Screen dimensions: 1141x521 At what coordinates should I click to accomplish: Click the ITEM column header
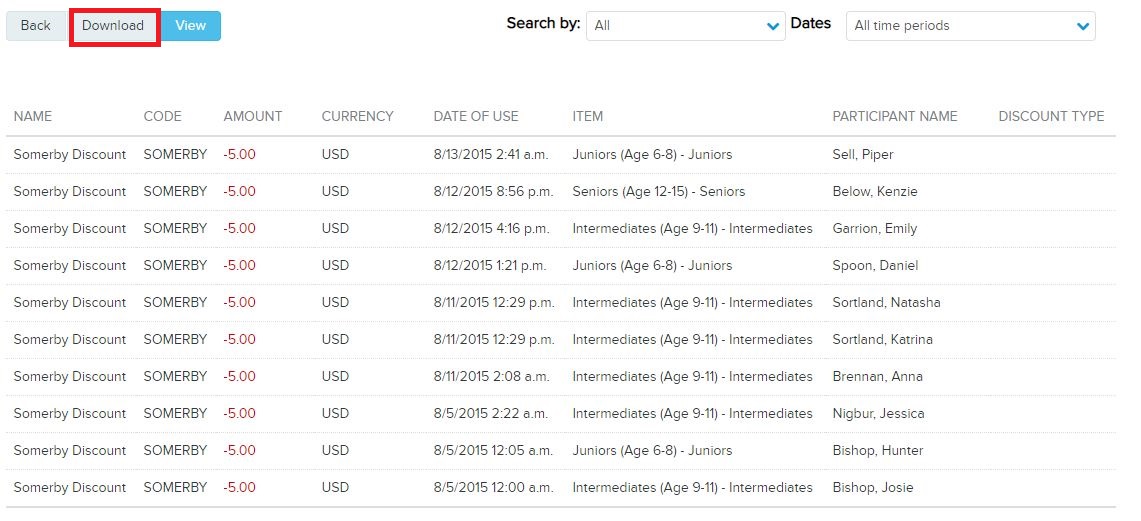(x=587, y=116)
